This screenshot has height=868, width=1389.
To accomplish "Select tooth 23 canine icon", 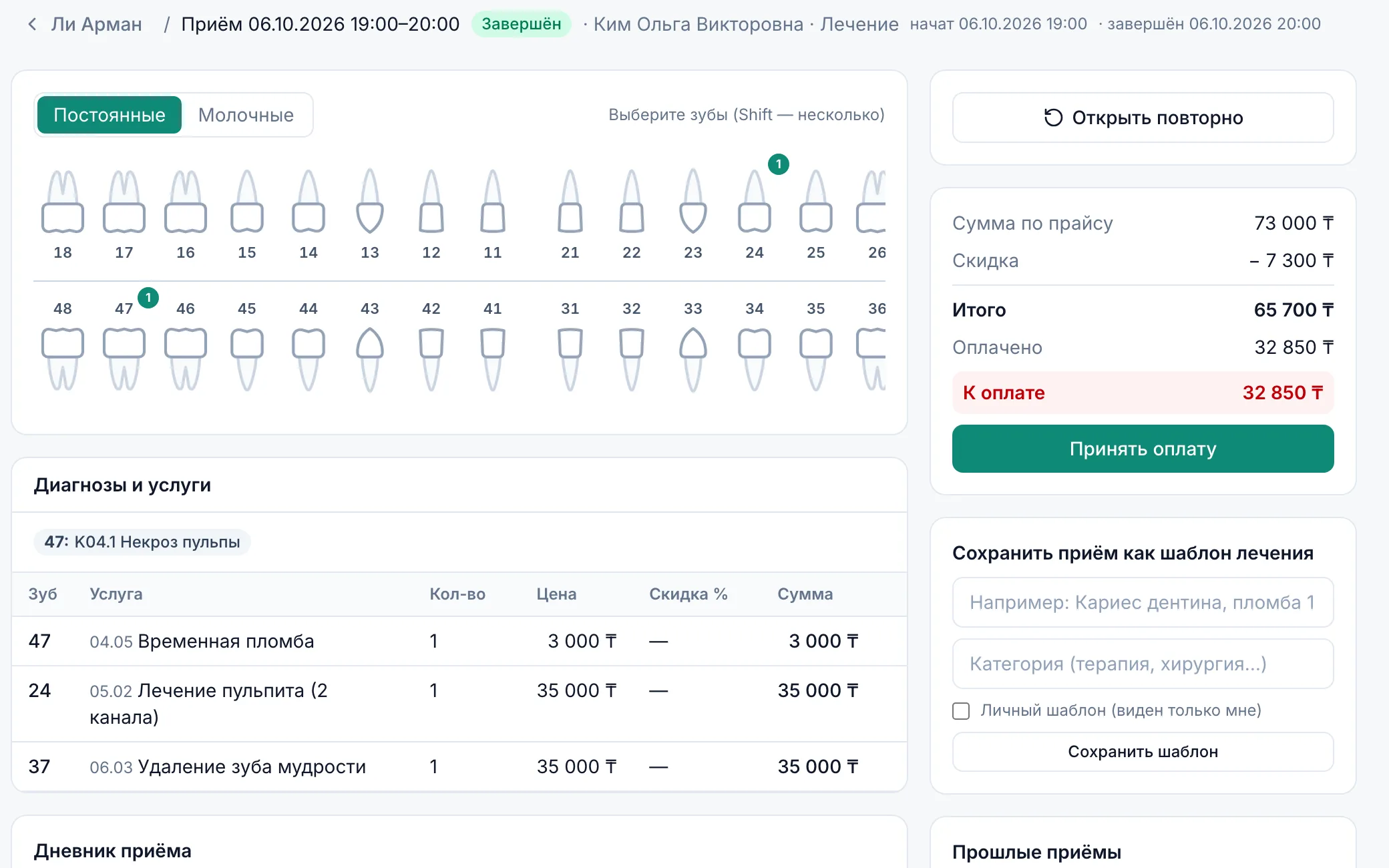I will (693, 201).
